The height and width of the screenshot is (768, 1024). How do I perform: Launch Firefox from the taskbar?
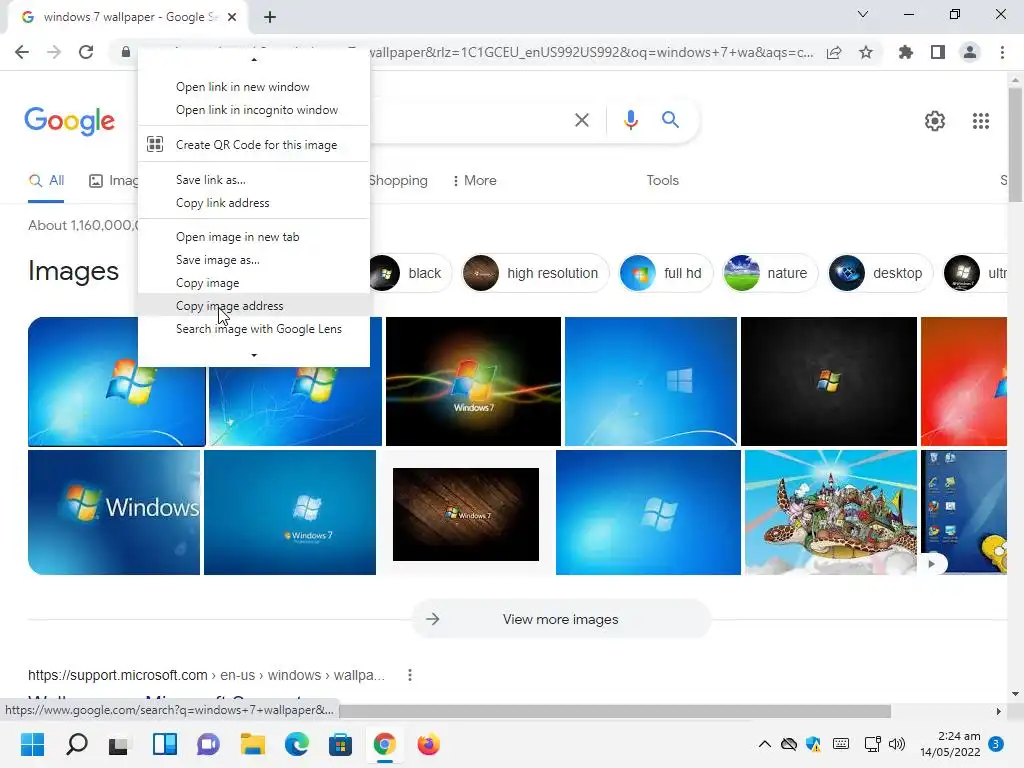pos(428,744)
